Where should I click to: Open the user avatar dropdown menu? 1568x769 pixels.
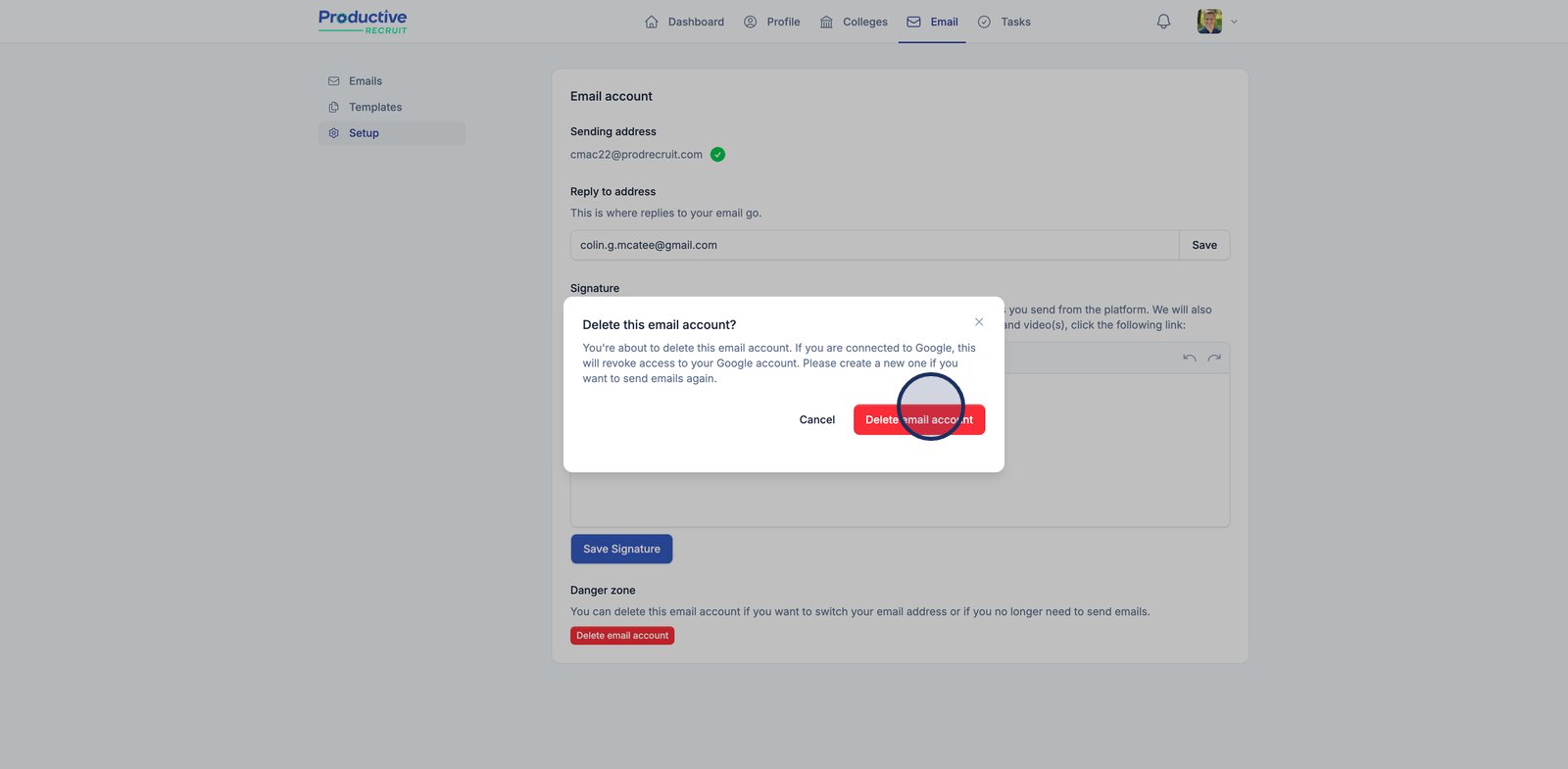[x=1234, y=22]
